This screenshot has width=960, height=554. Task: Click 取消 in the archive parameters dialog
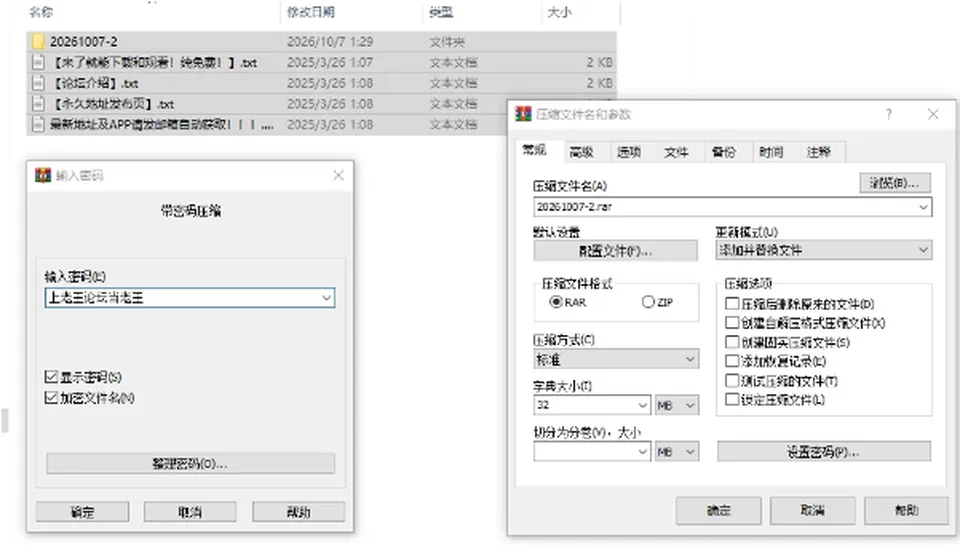[x=812, y=510]
